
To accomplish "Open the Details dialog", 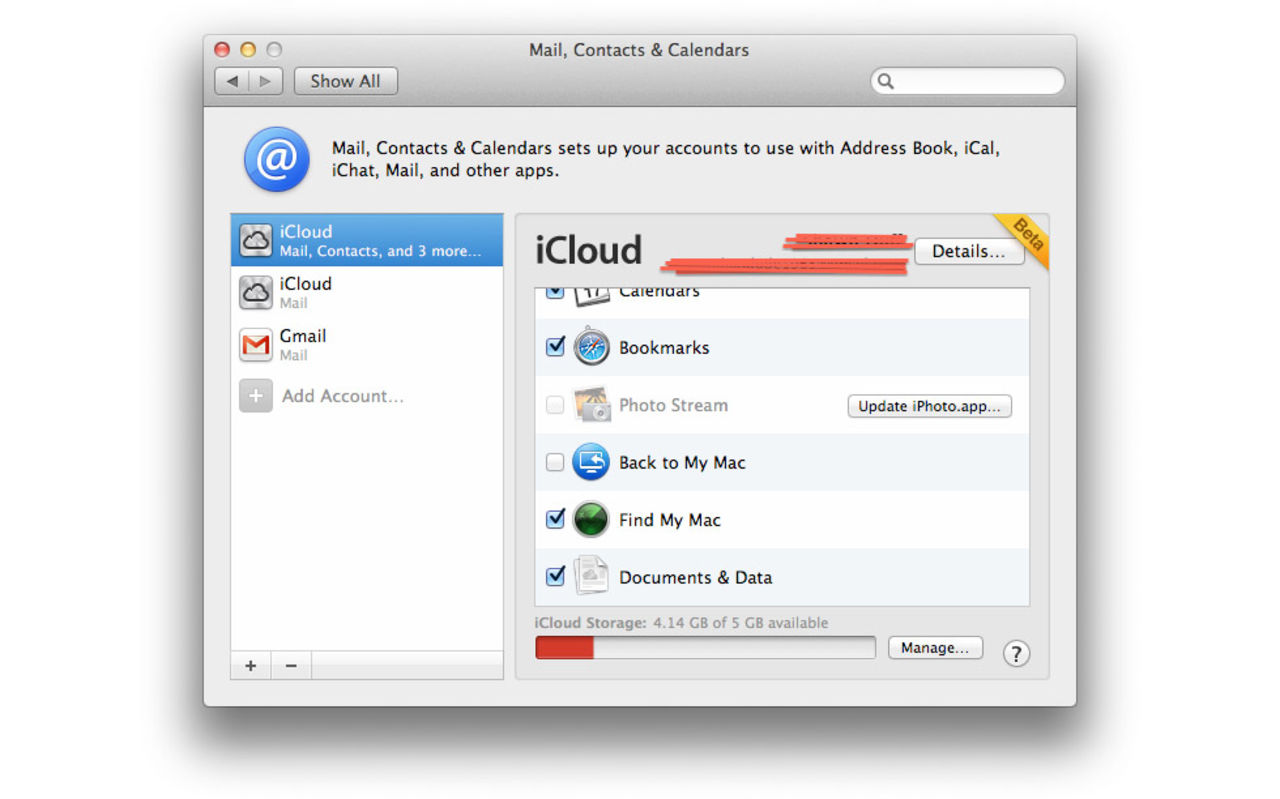I will [968, 251].
